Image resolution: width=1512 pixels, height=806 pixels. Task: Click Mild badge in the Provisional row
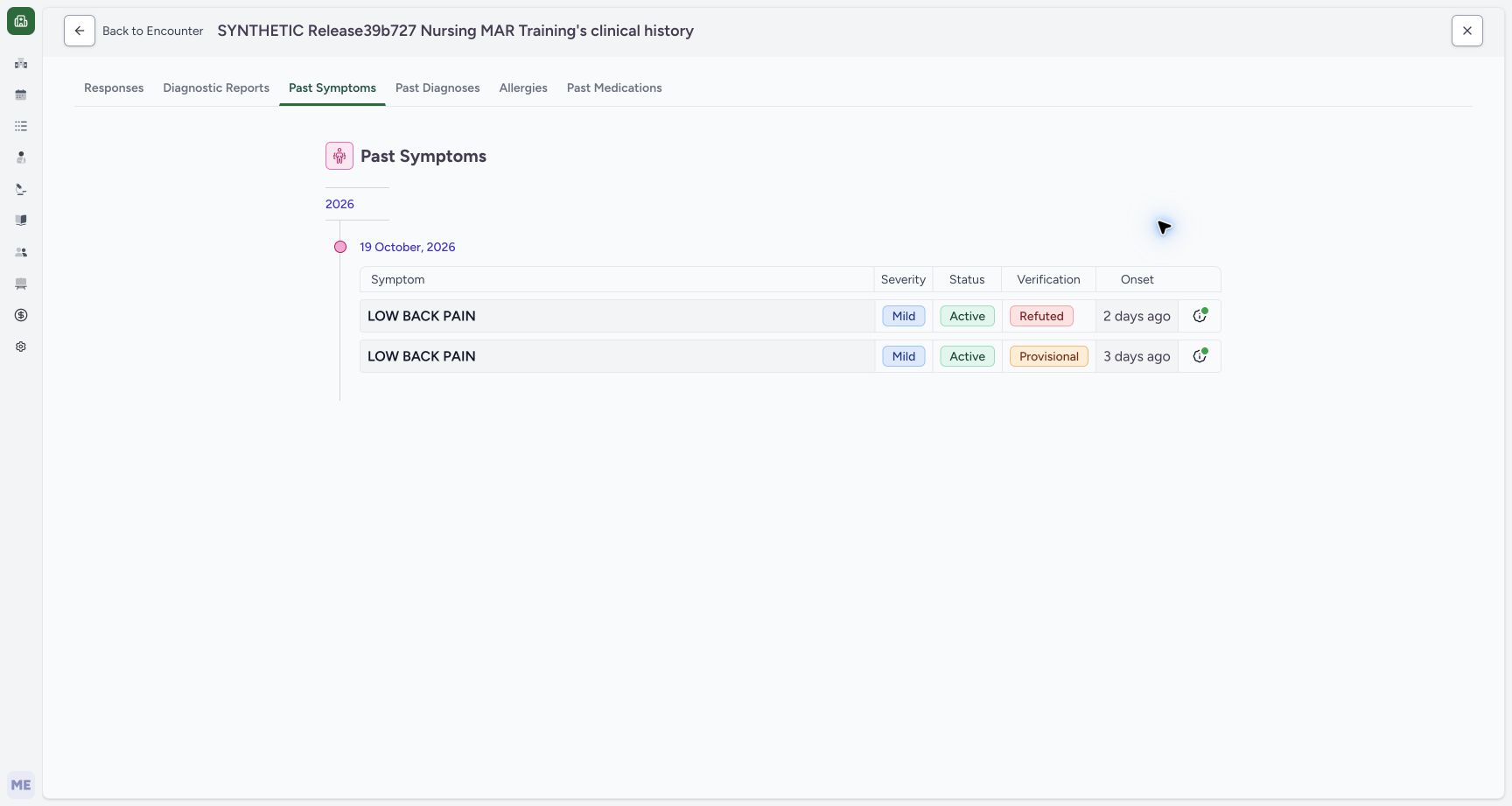point(904,356)
